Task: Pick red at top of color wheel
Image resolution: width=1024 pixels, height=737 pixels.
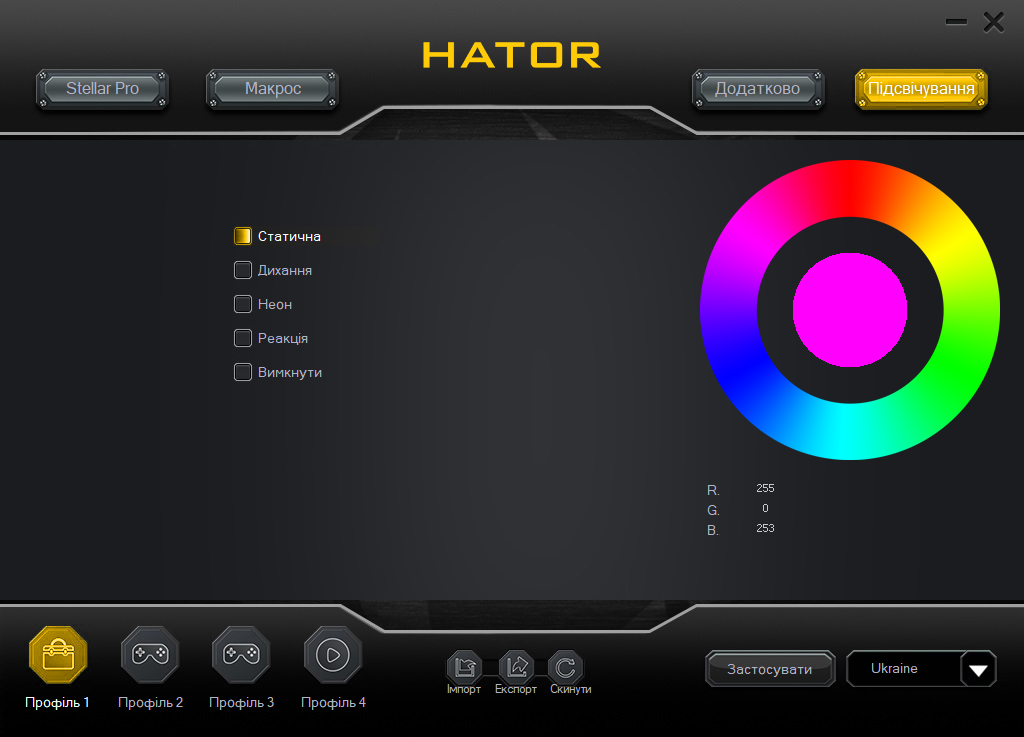Action: click(850, 188)
